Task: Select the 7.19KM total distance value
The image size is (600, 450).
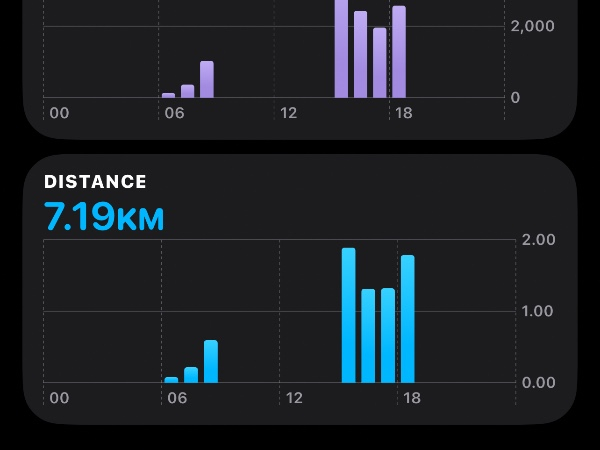Action: [103, 217]
